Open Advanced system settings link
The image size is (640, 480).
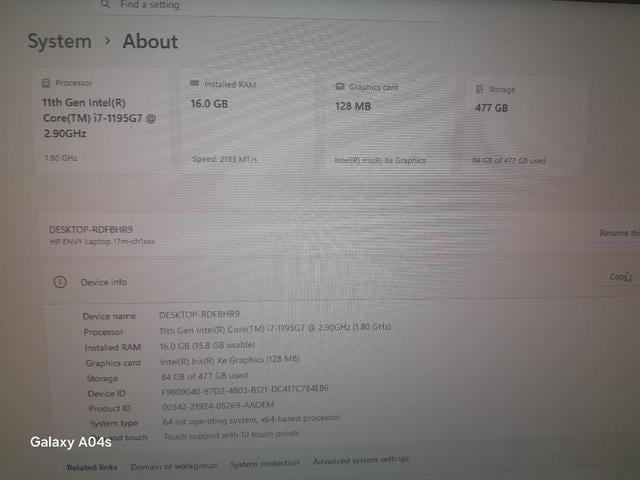tap(361, 460)
